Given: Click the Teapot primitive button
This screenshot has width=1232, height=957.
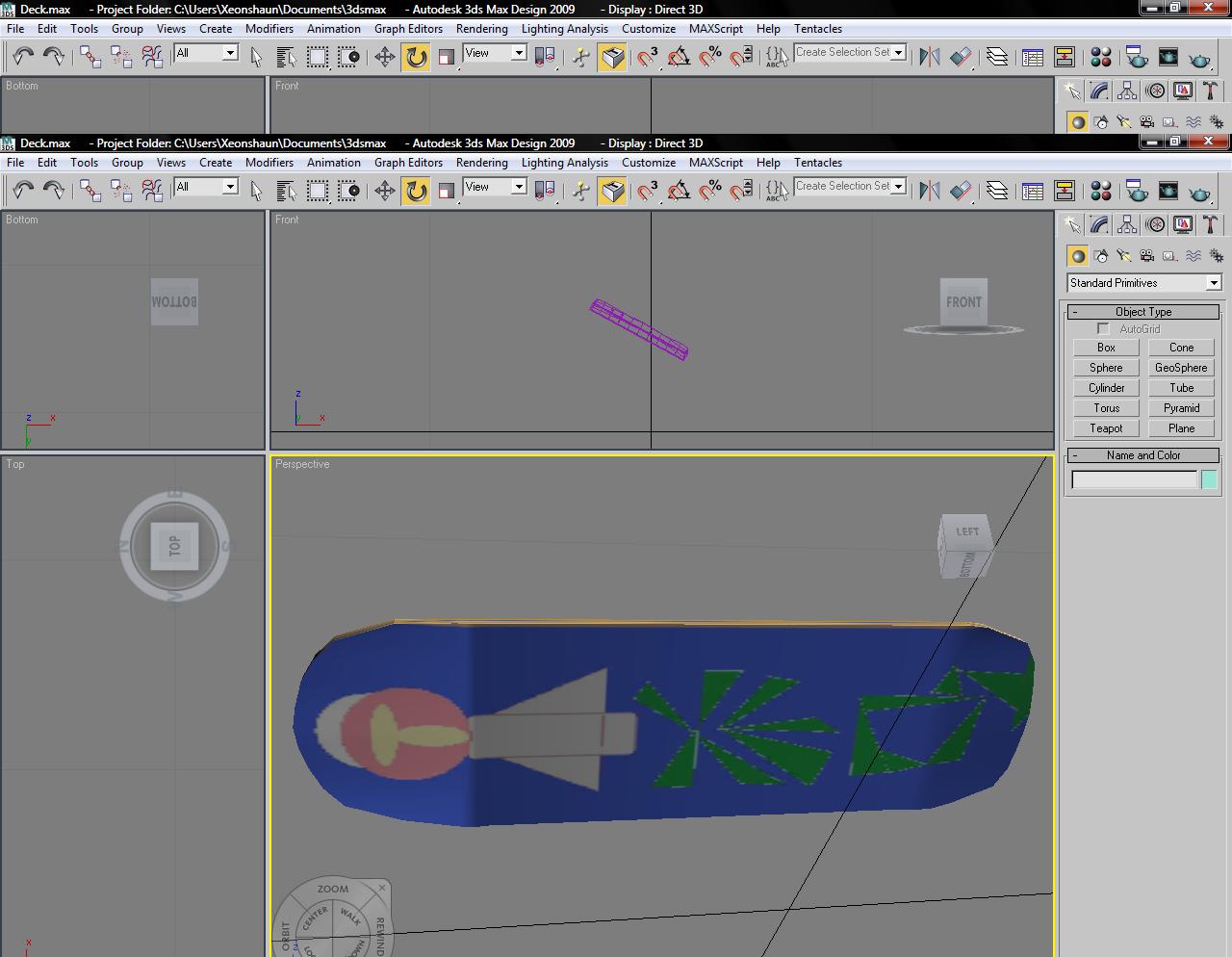Looking at the screenshot, I should pyautogui.click(x=1106, y=428).
